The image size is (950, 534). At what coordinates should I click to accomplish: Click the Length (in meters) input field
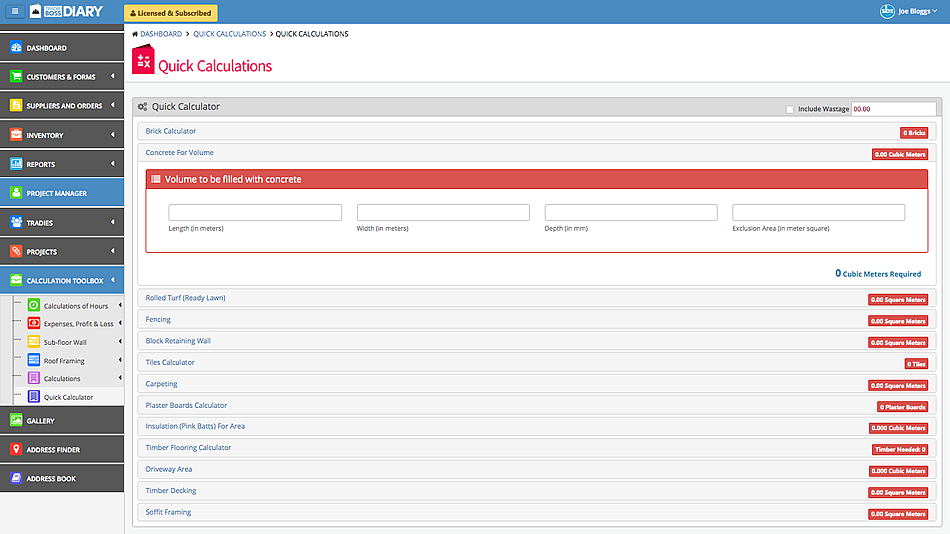pos(255,213)
